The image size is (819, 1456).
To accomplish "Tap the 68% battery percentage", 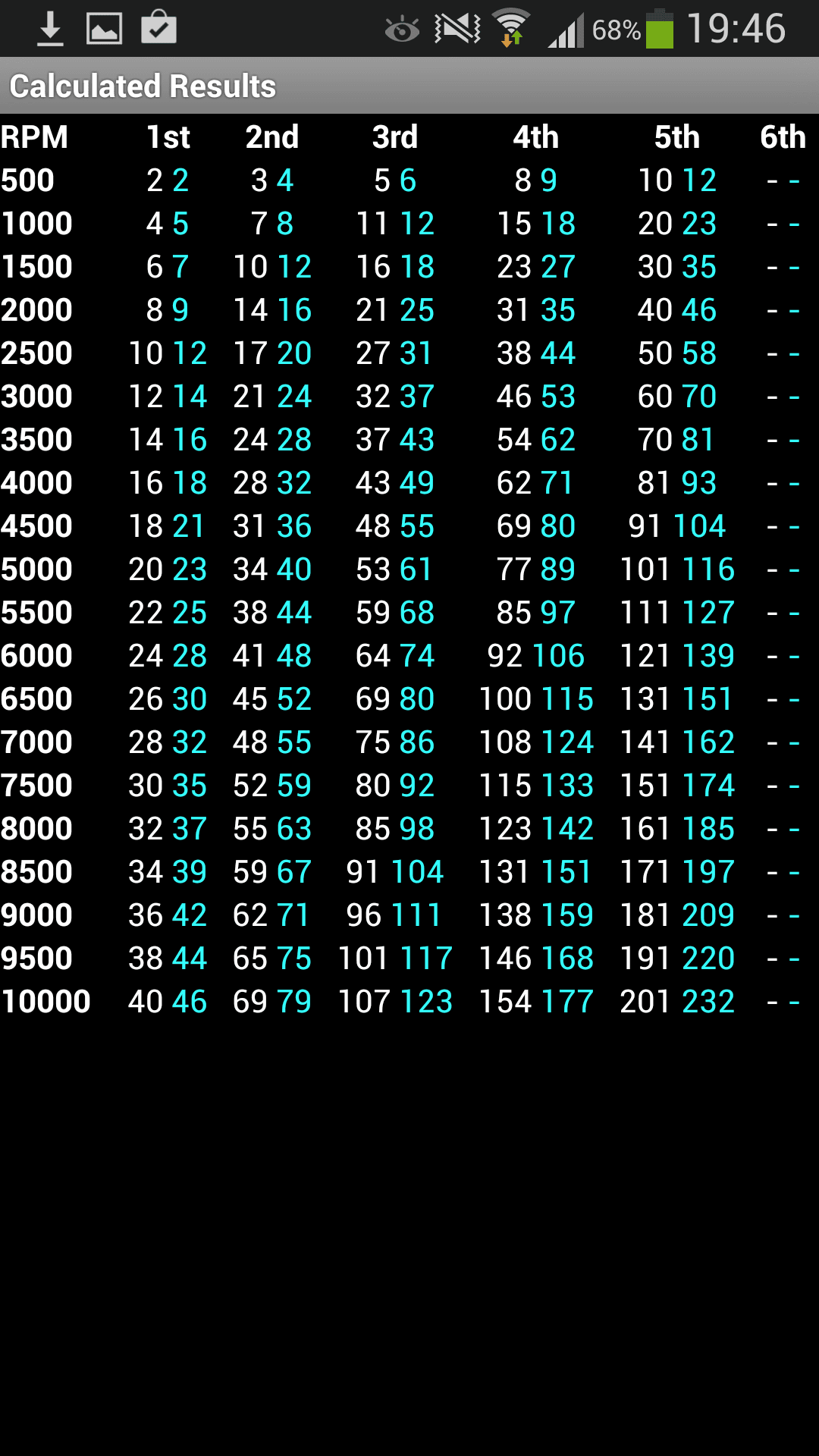I will [617, 30].
